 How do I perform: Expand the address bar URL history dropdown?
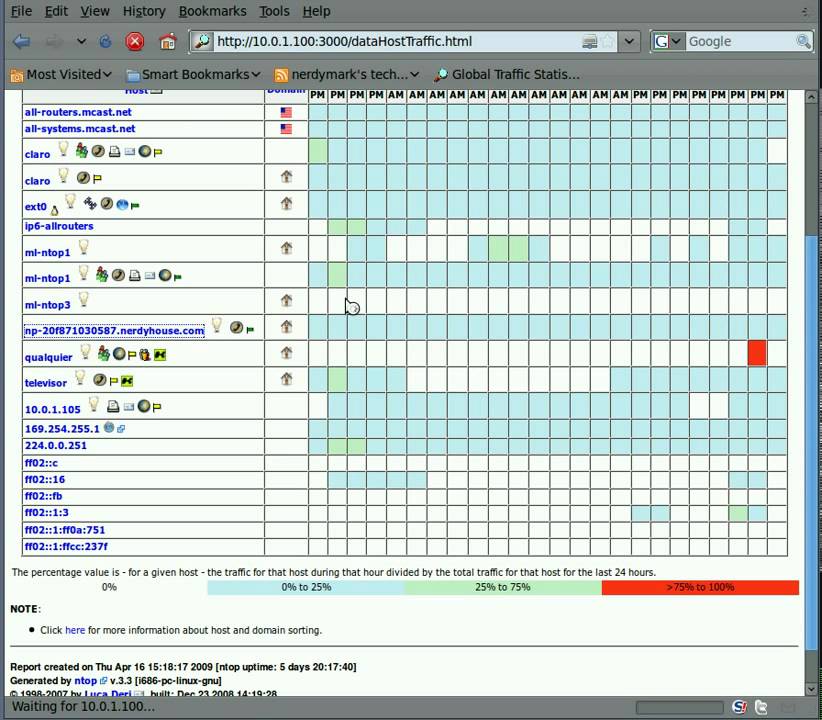tap(630, 41)
